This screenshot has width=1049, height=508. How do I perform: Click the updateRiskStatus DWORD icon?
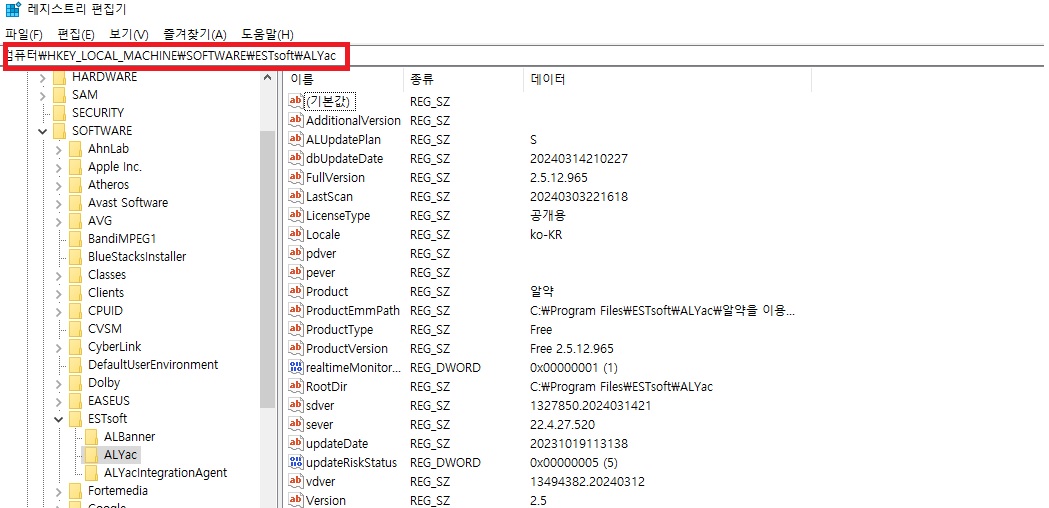296,462
